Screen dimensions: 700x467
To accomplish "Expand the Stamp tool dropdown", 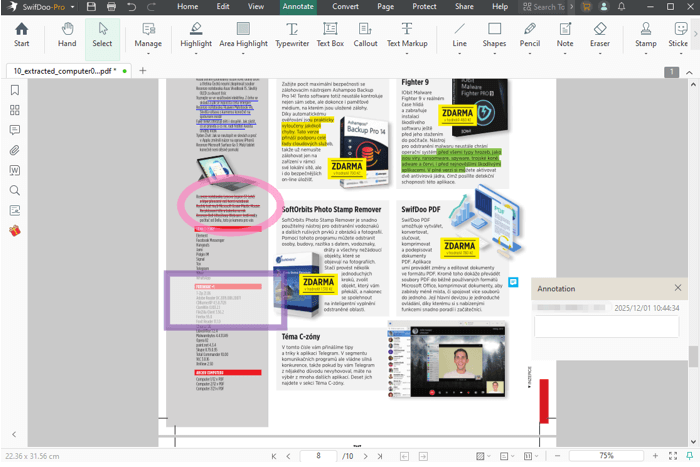I will (646, 54).
